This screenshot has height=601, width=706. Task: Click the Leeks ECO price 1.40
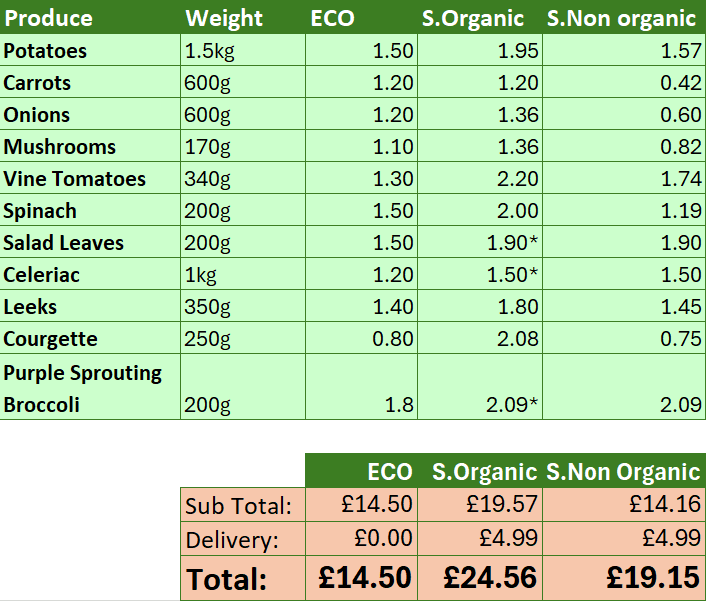click(x=362, y=307)
